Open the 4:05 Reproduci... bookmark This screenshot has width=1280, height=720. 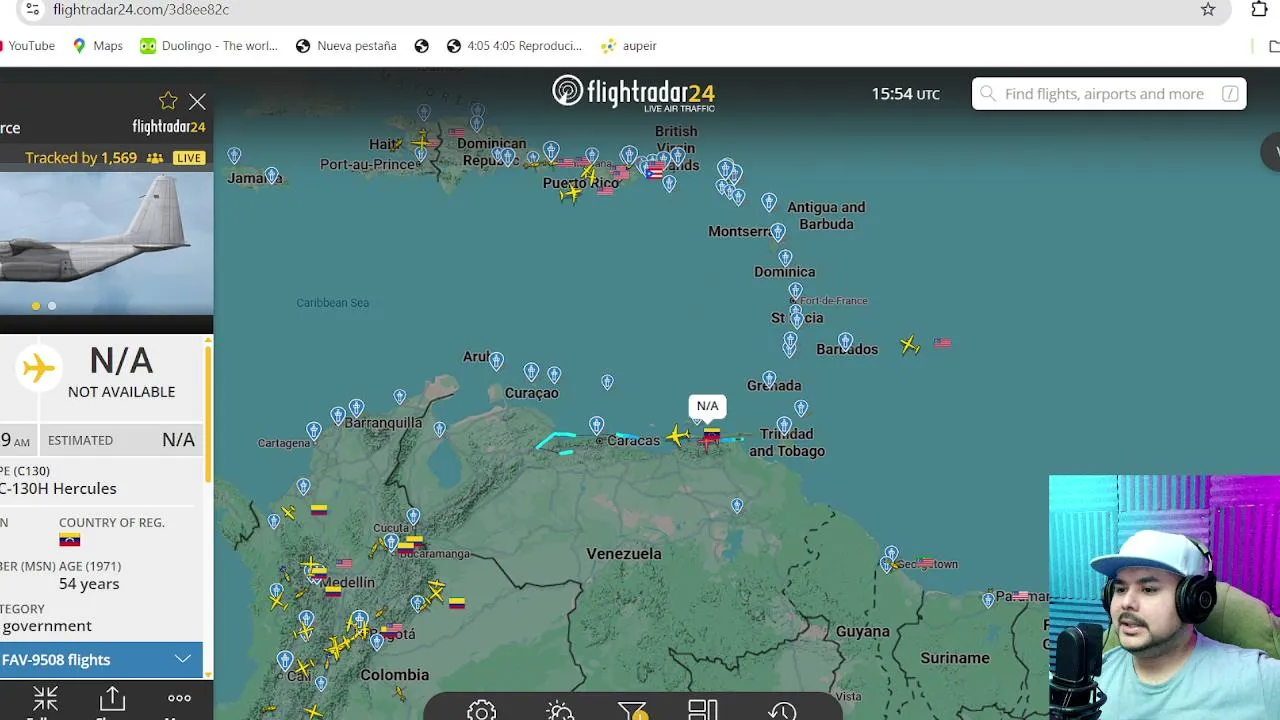[514, 46]
